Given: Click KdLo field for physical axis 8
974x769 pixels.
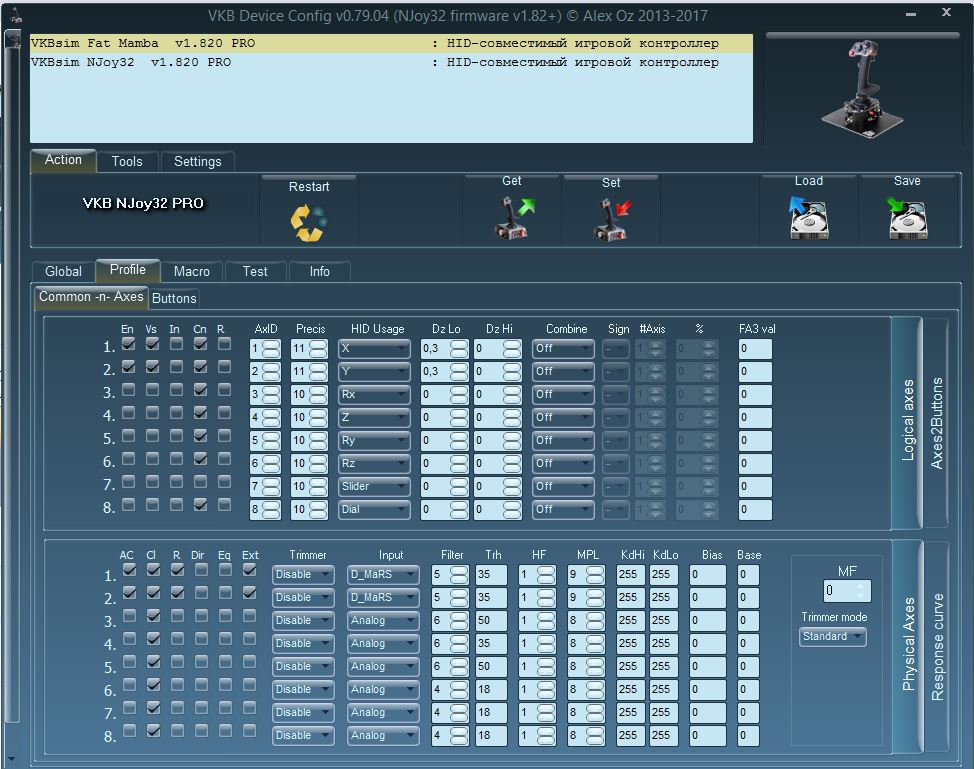Looking at the screenshot, I should coord(663,735).
